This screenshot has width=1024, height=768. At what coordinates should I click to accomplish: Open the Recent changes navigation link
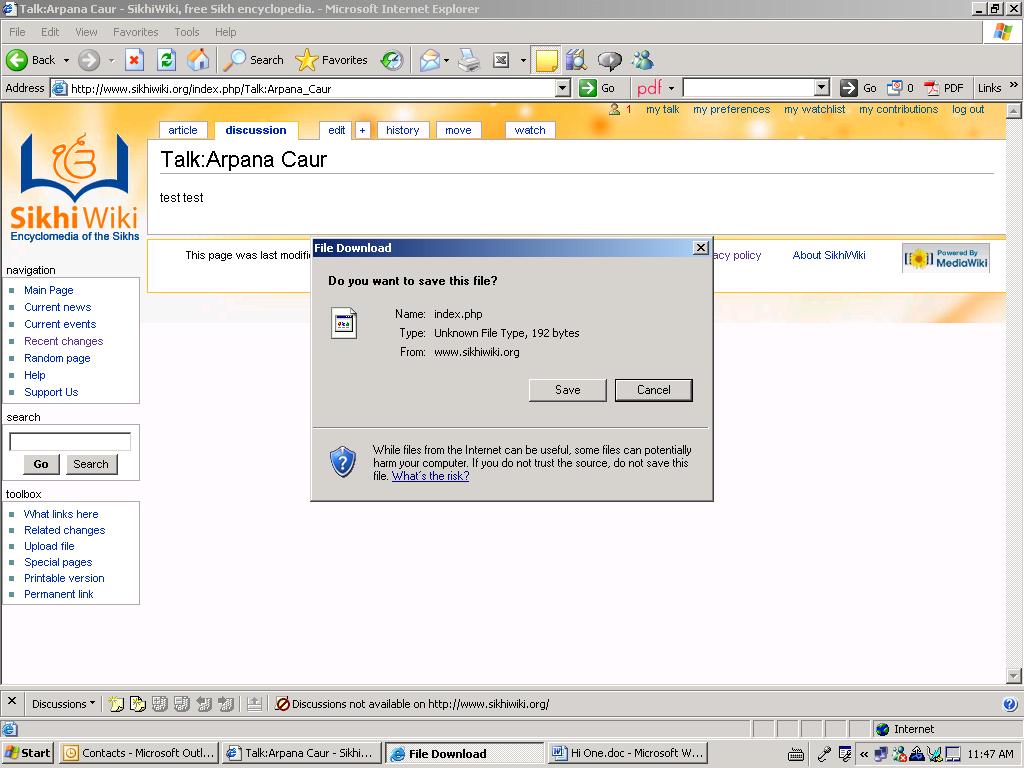tap(63, 341)
